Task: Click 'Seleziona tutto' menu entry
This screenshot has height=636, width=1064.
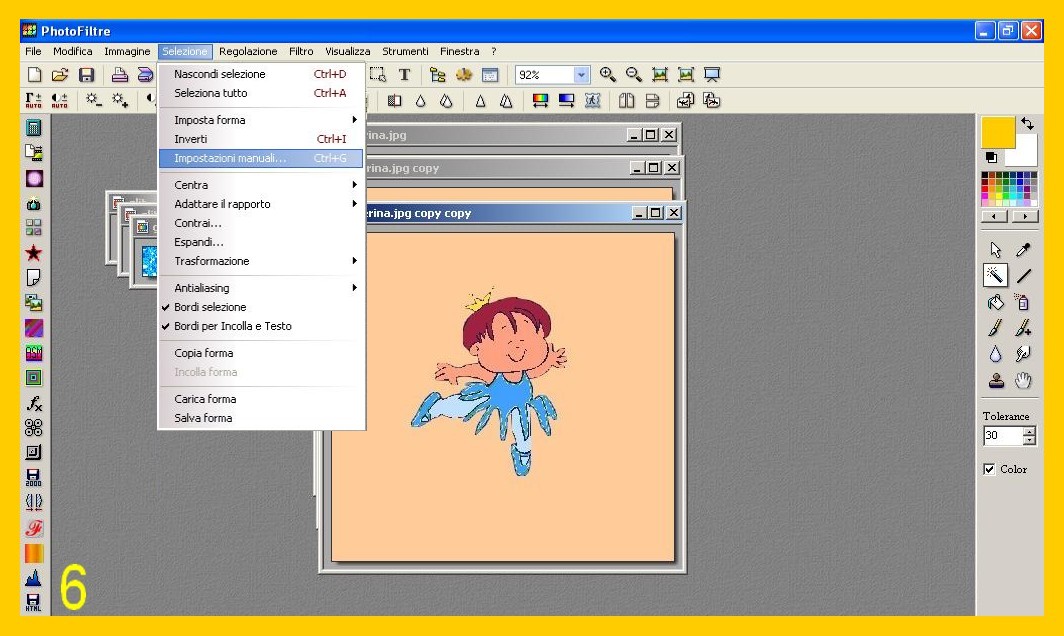Action: (210, 93)
